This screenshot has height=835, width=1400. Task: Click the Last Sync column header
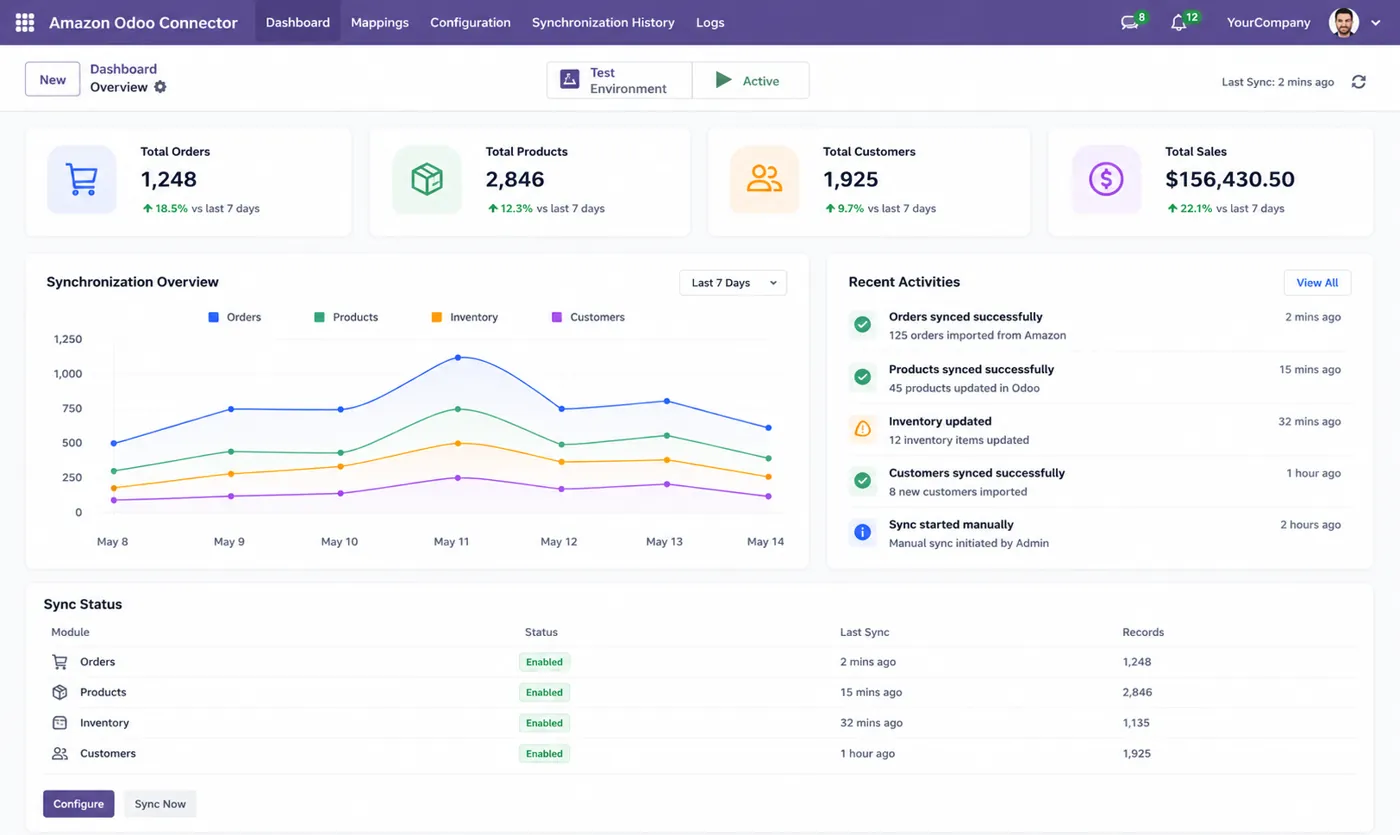[865, 632]
